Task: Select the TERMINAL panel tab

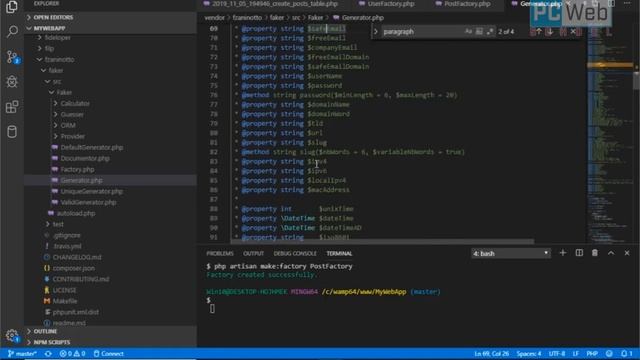Action: pyautogui.click(x=339, y=253)
